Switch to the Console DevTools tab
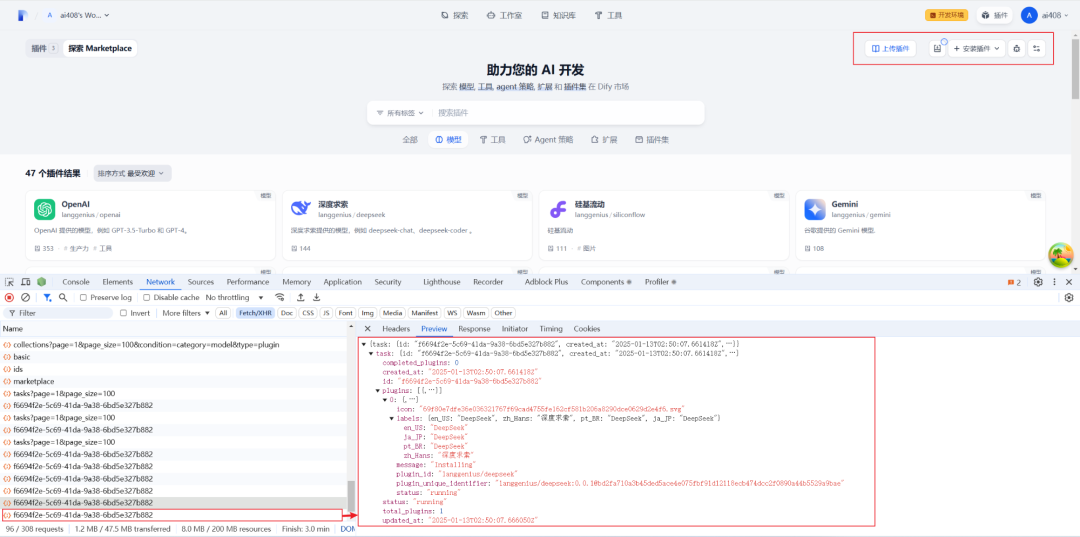 coord(76,282)
